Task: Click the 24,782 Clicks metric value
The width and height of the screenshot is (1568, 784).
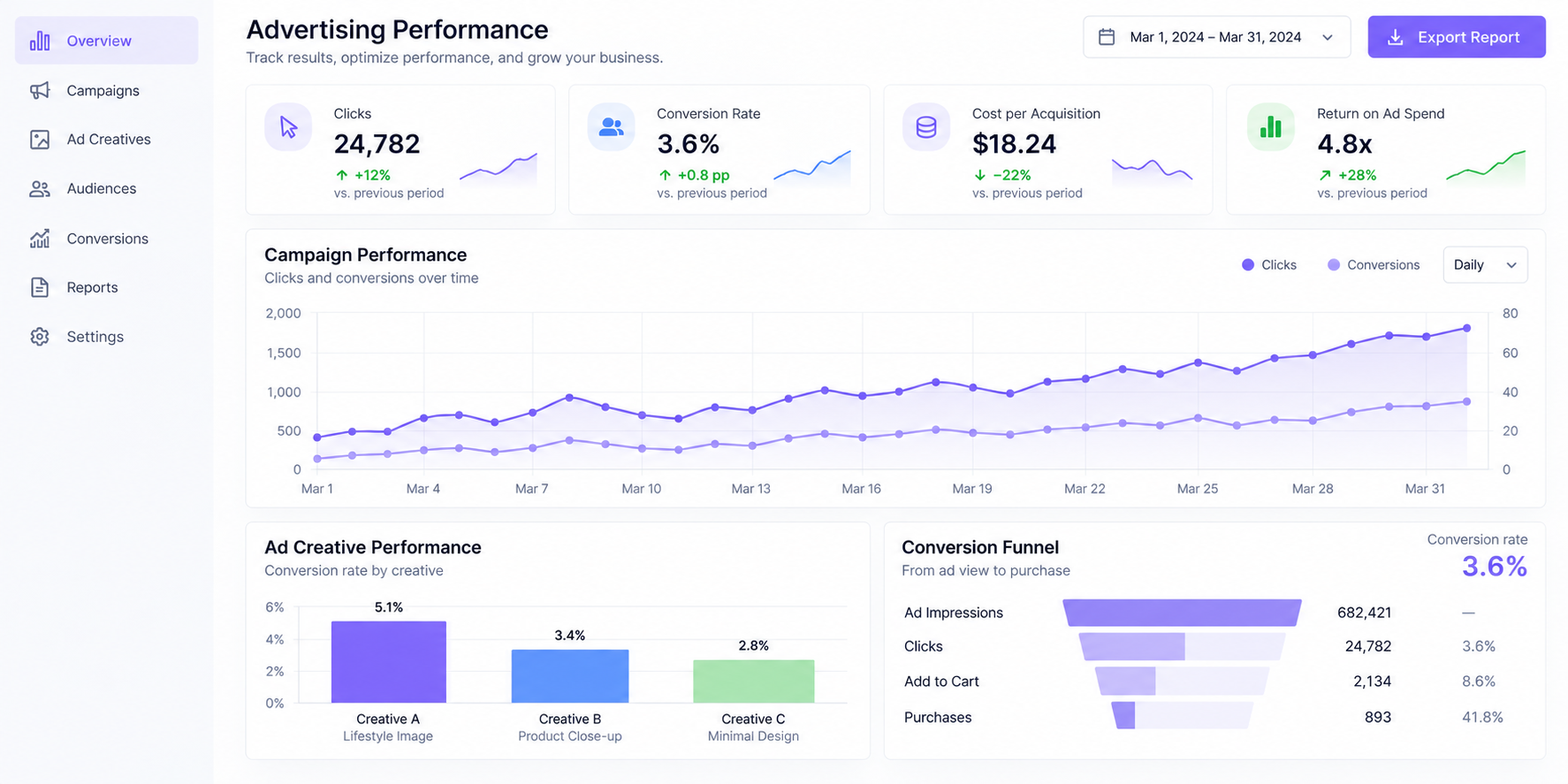Action: click(377, 143)
